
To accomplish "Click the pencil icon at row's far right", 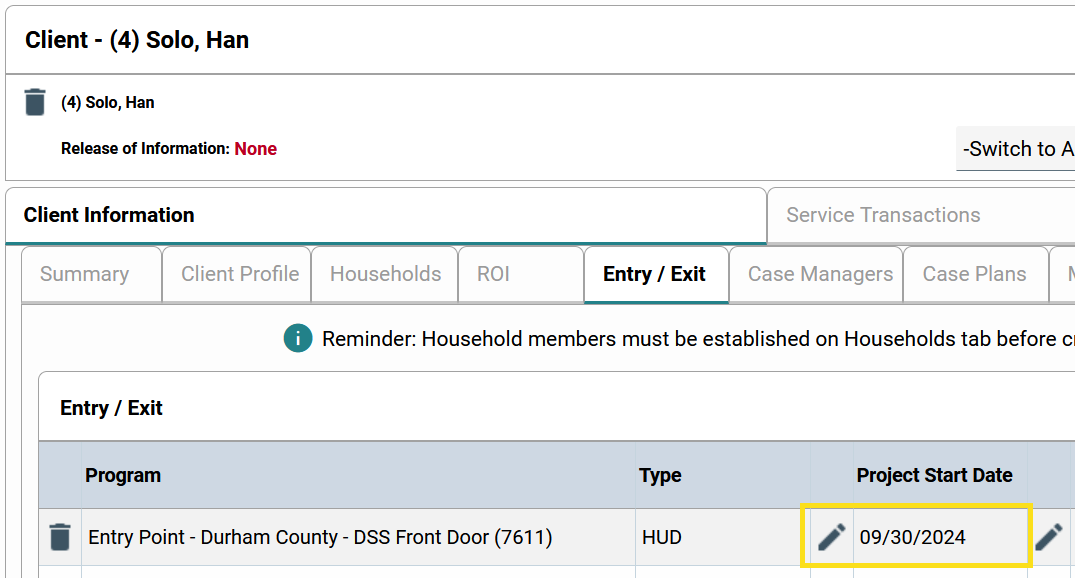I will 1049,536.
